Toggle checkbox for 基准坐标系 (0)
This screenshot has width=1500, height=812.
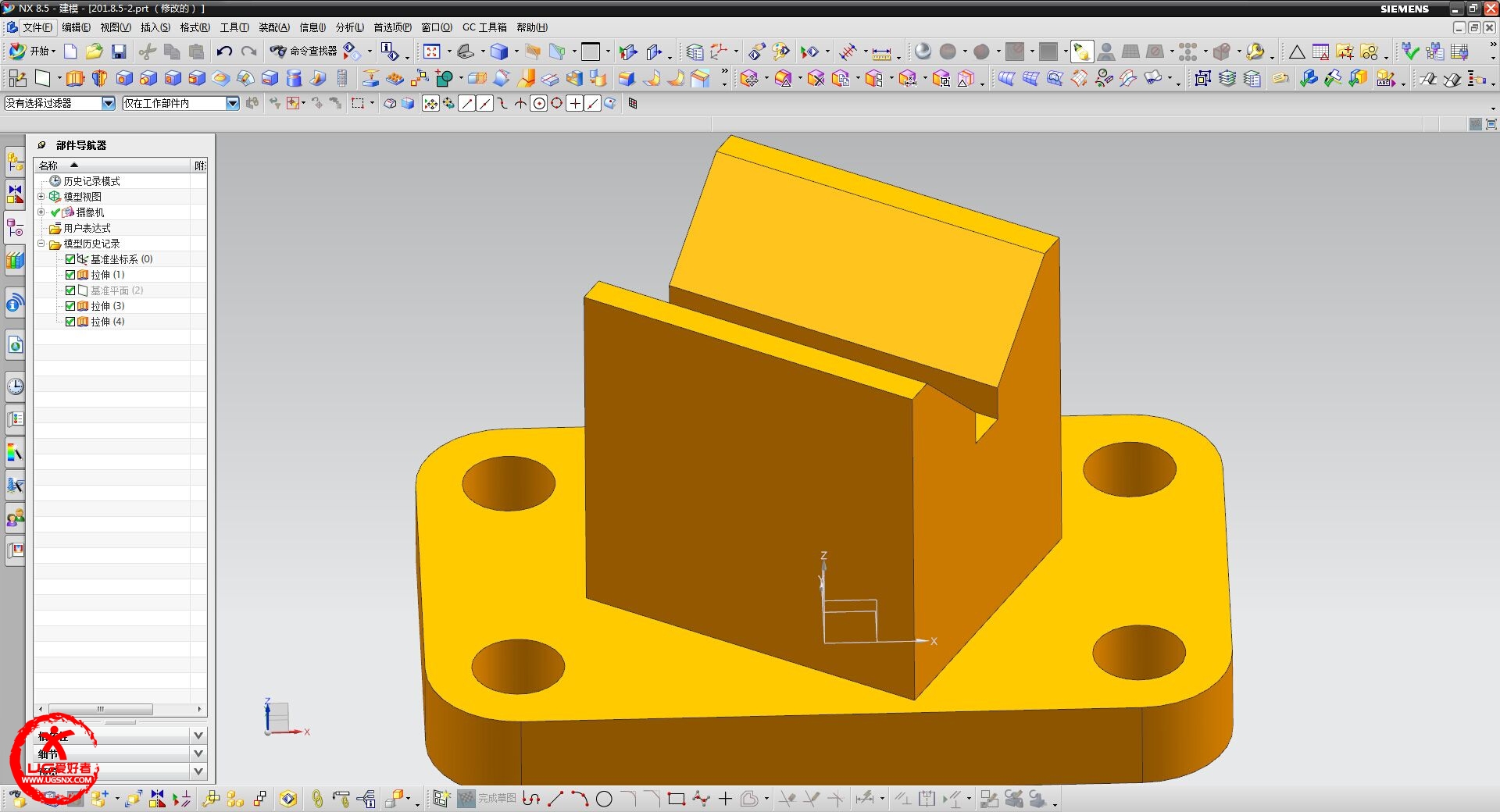(x=70, y=259)
